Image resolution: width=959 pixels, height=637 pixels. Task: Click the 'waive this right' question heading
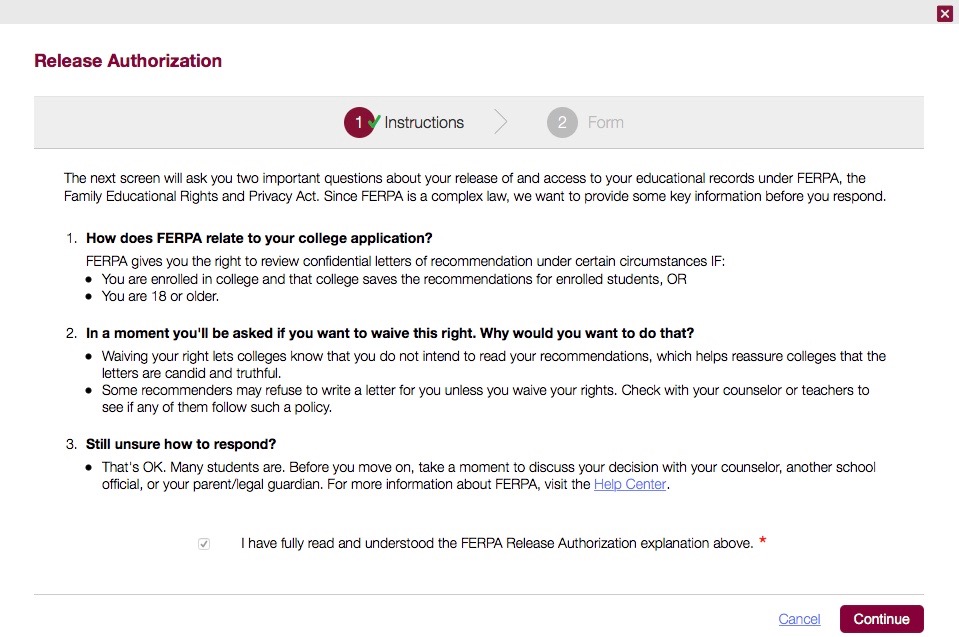coord(390,333)
